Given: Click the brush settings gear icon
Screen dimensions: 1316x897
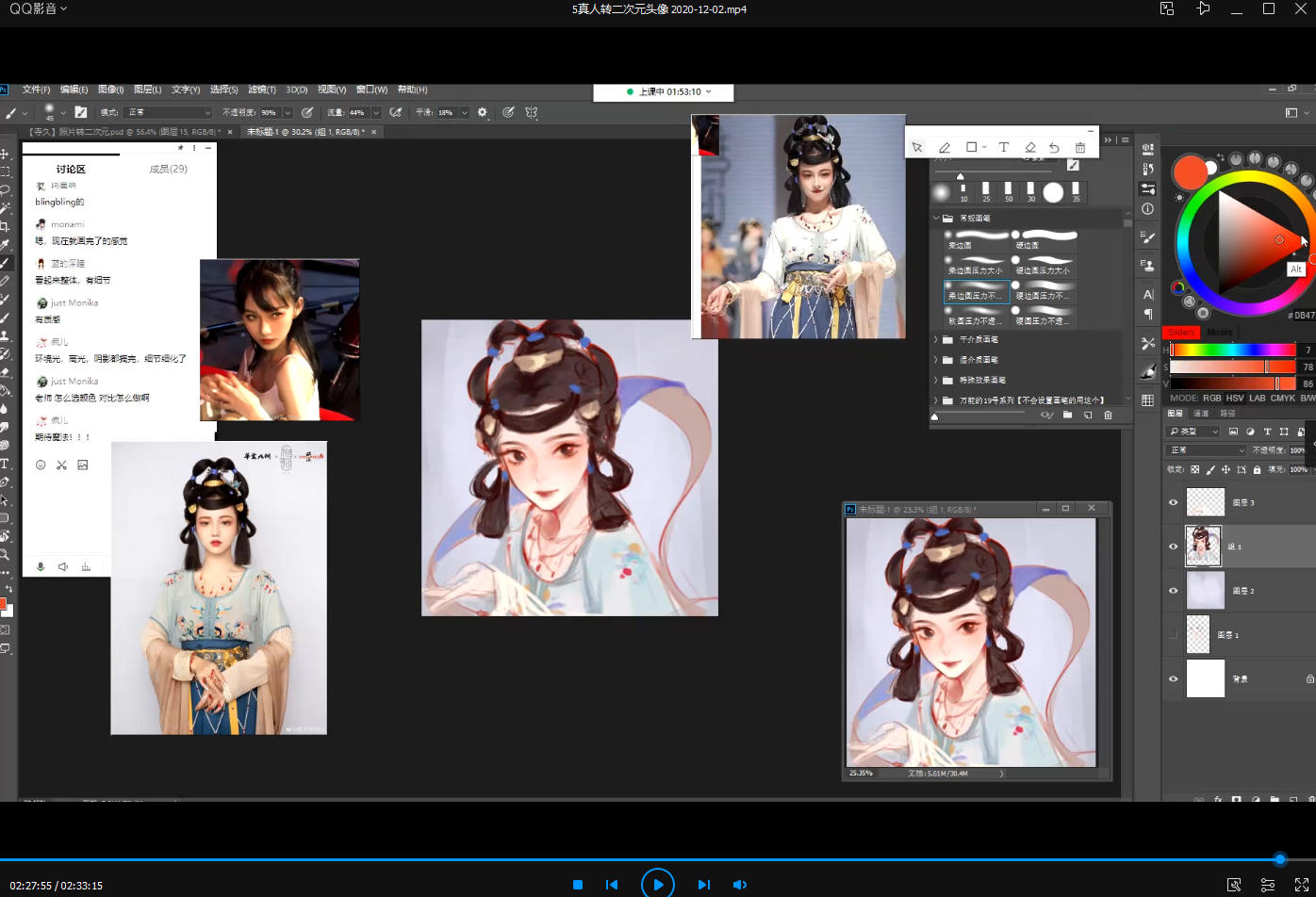Looking at the screenshot, I should click(483, 112).
